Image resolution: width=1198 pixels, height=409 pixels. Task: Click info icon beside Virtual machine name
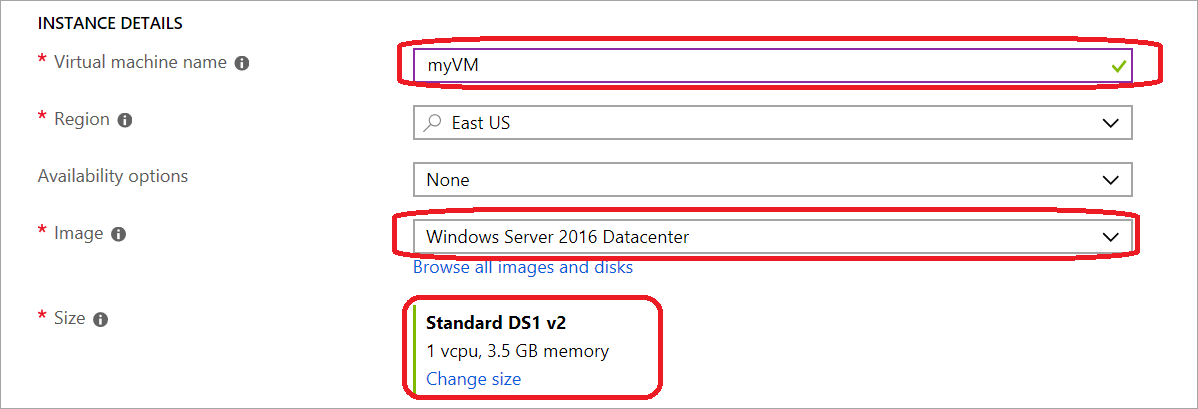[242, 63]
